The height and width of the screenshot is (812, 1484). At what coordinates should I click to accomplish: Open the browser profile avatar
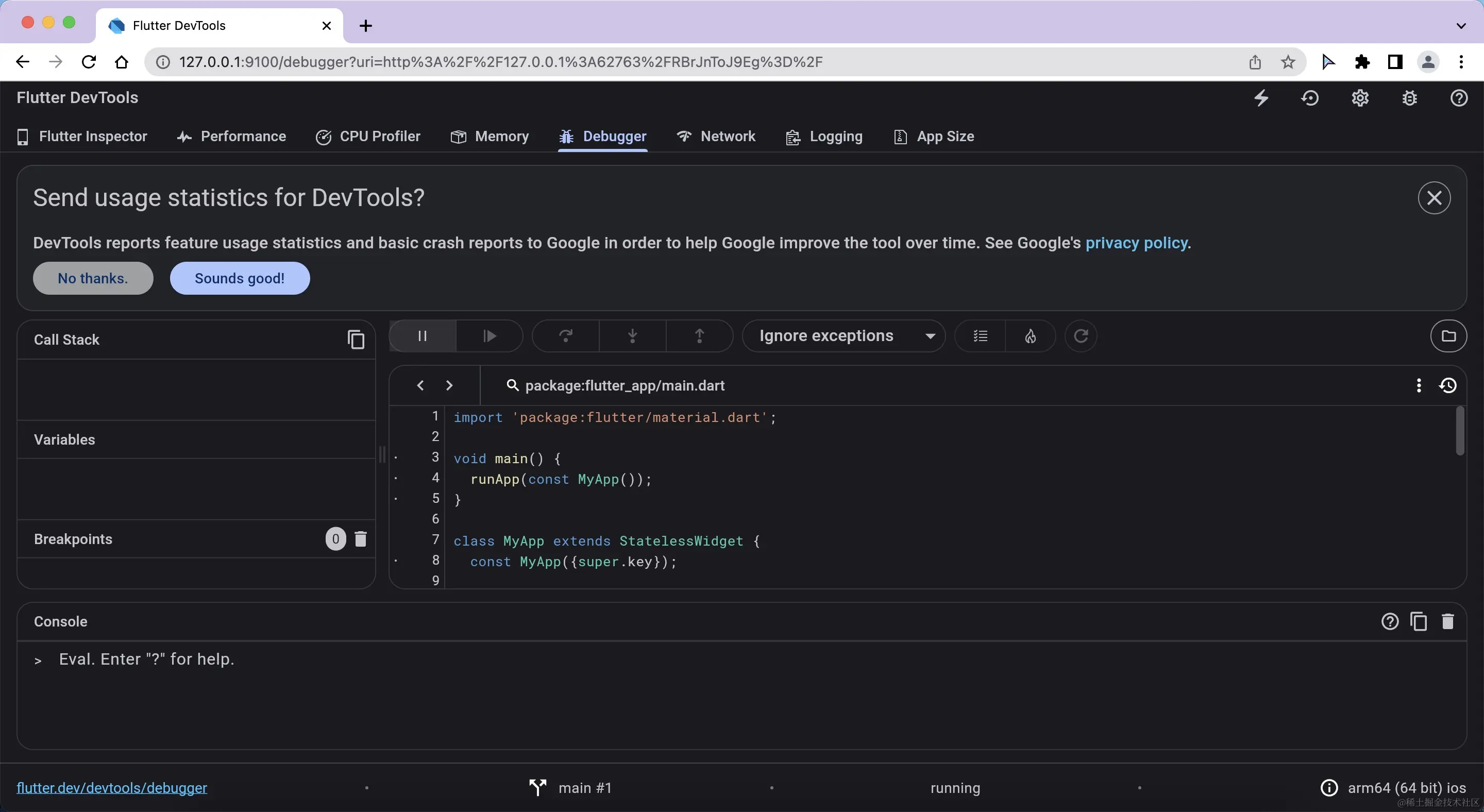click(x=1428, y=62)
